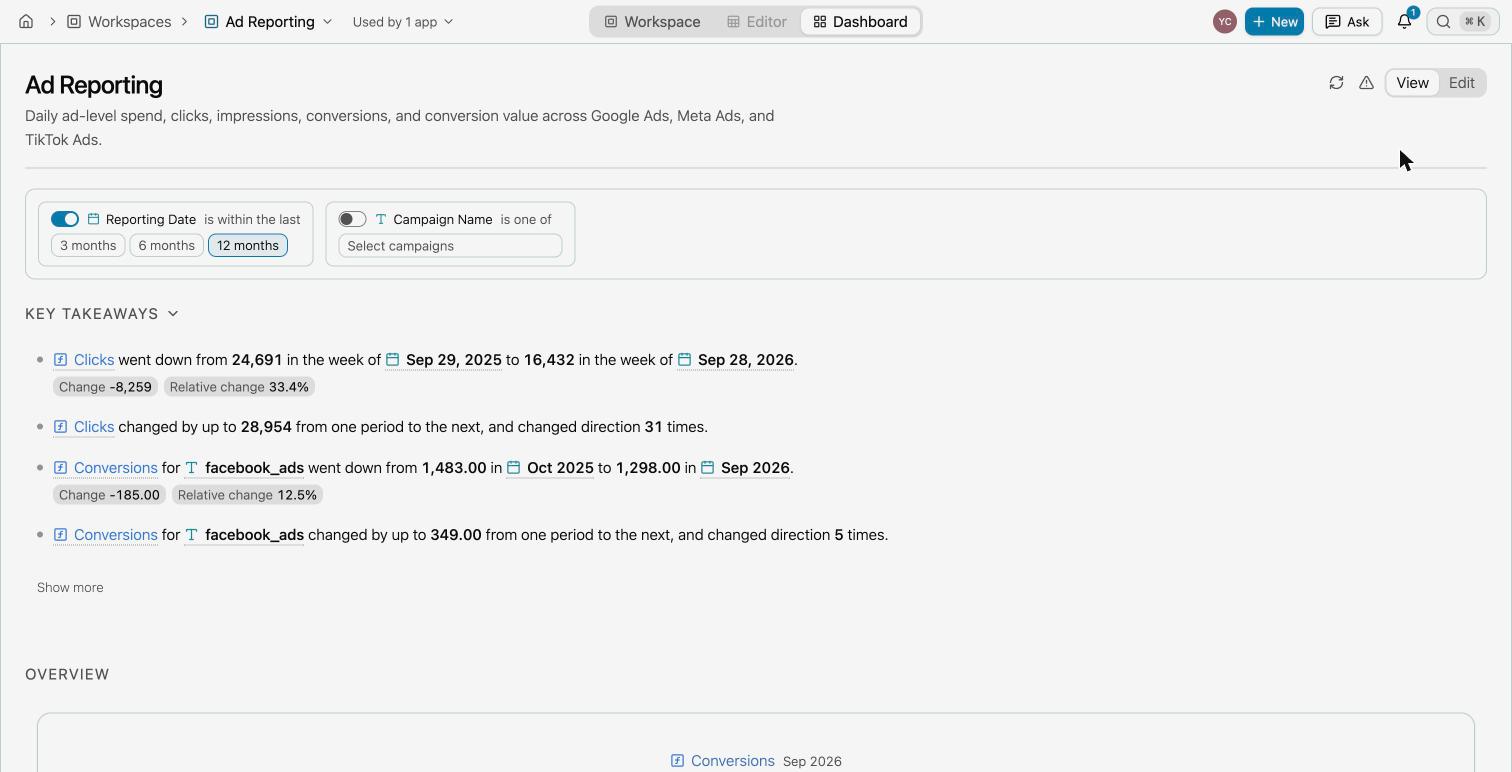Click the calendar icon before Sep 28, 2026
1512x772 pixels.
pos(685,359)
